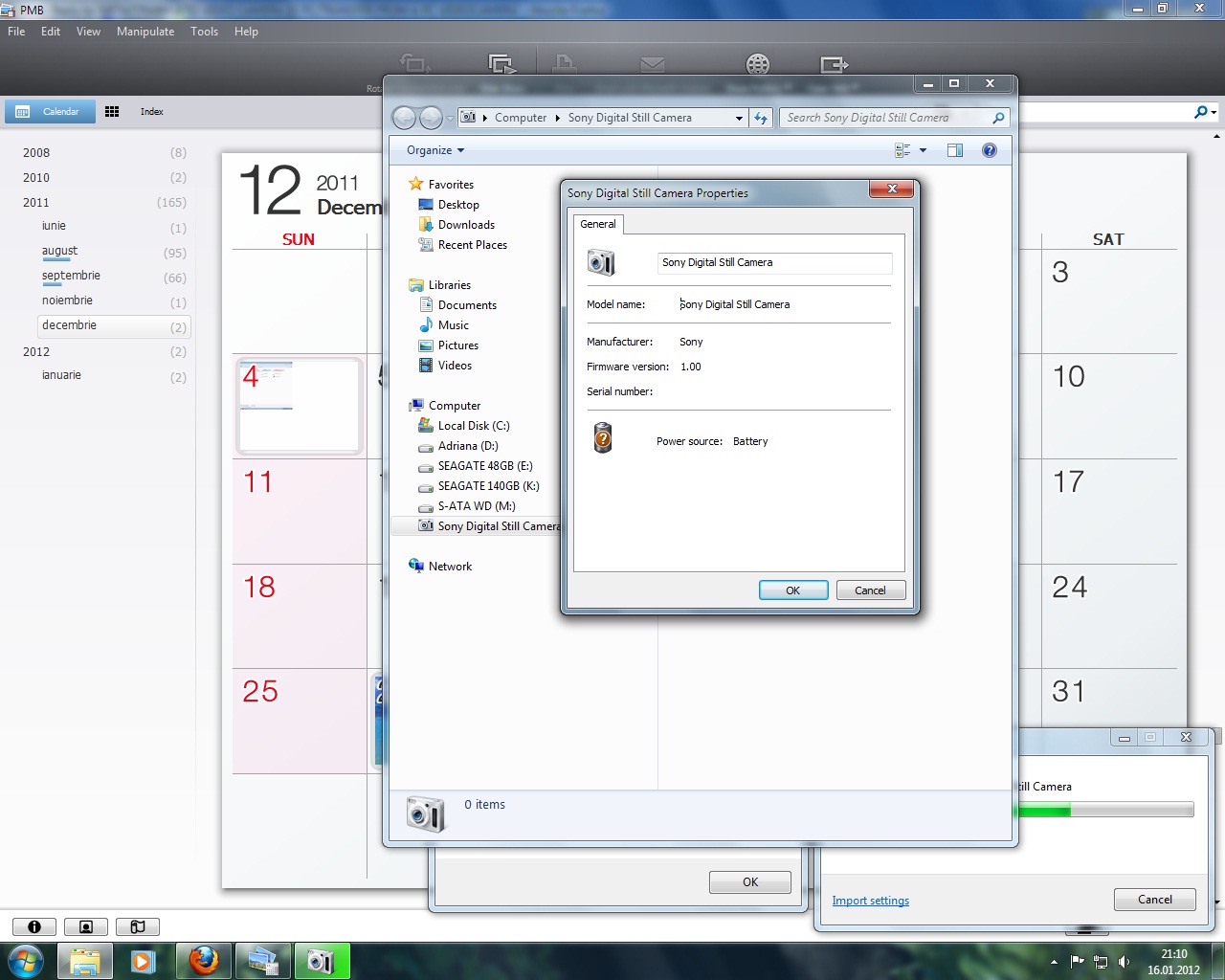The height and width of the screenshot is (980, 1225).
Task: Go back in the Explorer window
Action: click(404, 118)
